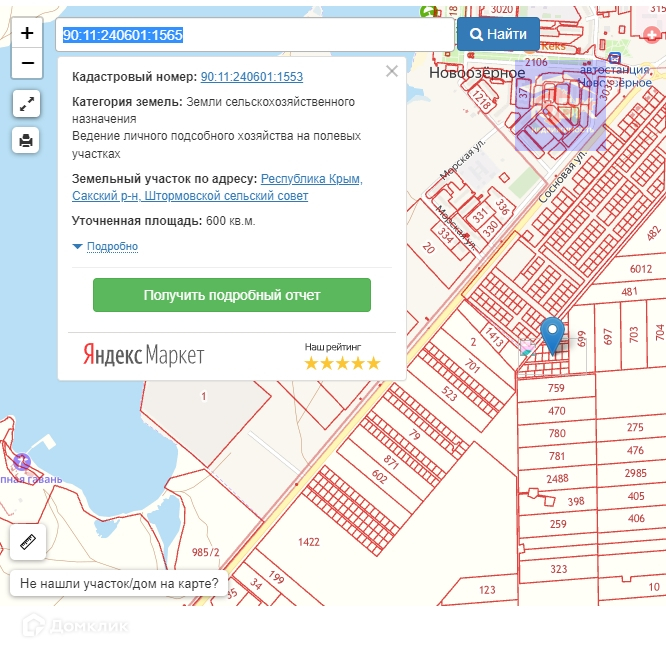Screen dimensions: 666x652
Task: Click the blue location pin marker
Action: tap(552, 334)
